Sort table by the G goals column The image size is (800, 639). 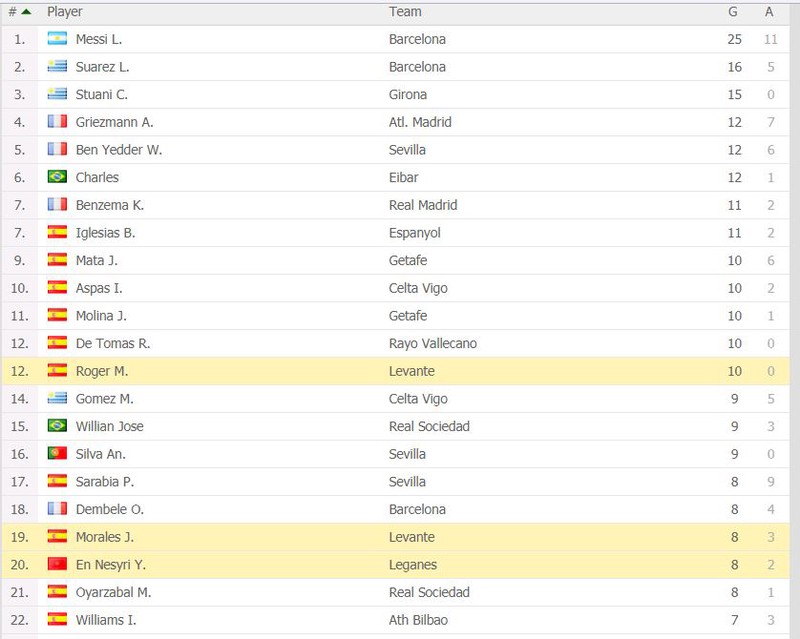(733, 12)
